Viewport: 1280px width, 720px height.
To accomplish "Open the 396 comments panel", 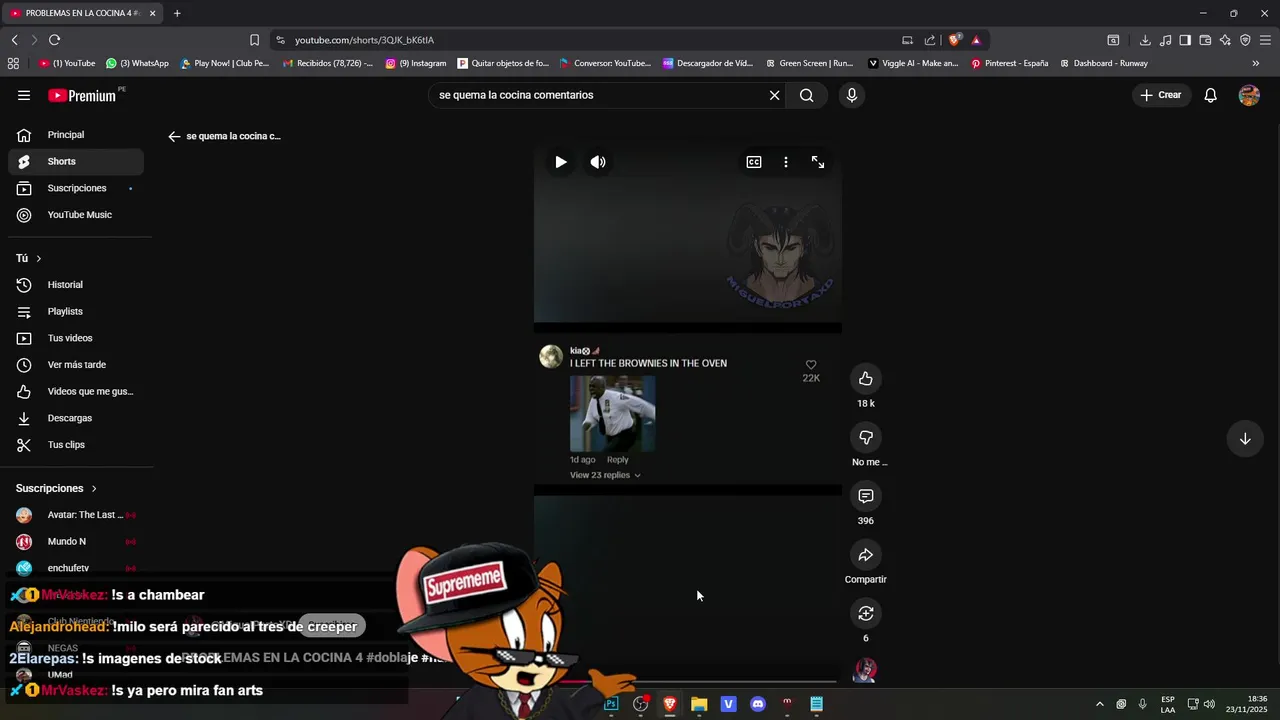I will click(866, 496).
